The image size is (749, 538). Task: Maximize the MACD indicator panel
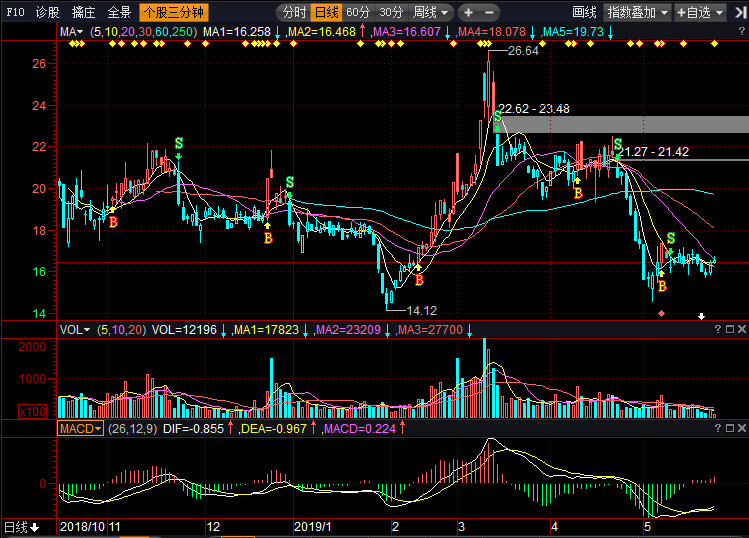point(729,427)
